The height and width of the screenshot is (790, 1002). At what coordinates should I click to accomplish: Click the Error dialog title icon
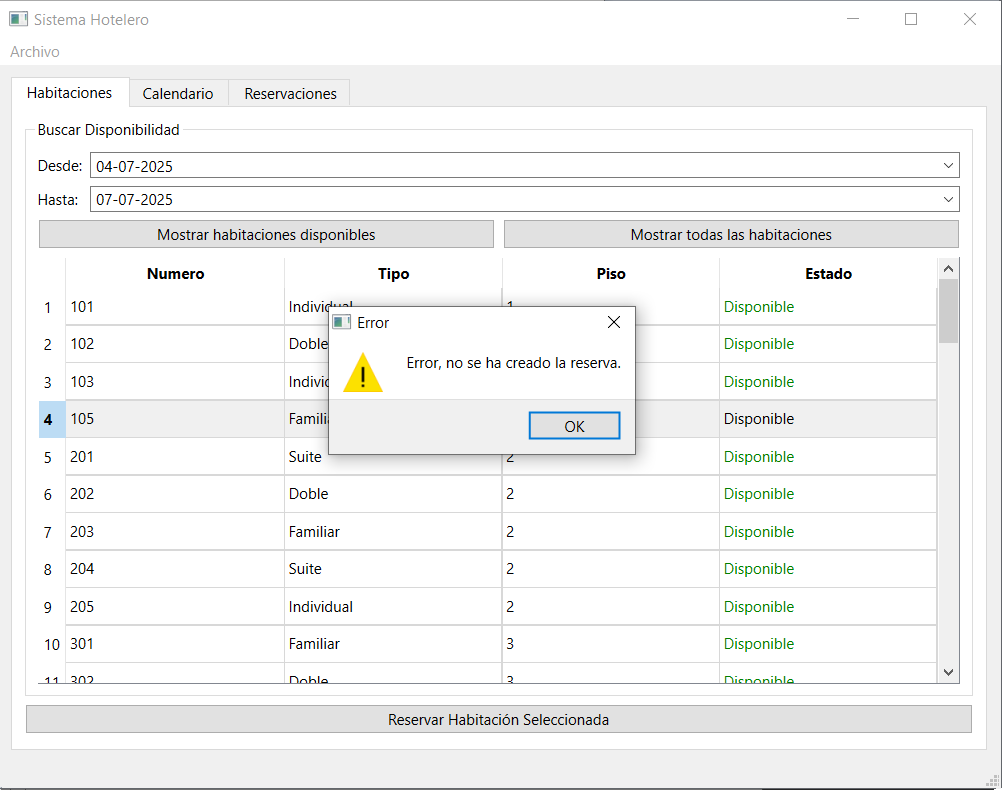pyautogui.click(x=342, y=322)
